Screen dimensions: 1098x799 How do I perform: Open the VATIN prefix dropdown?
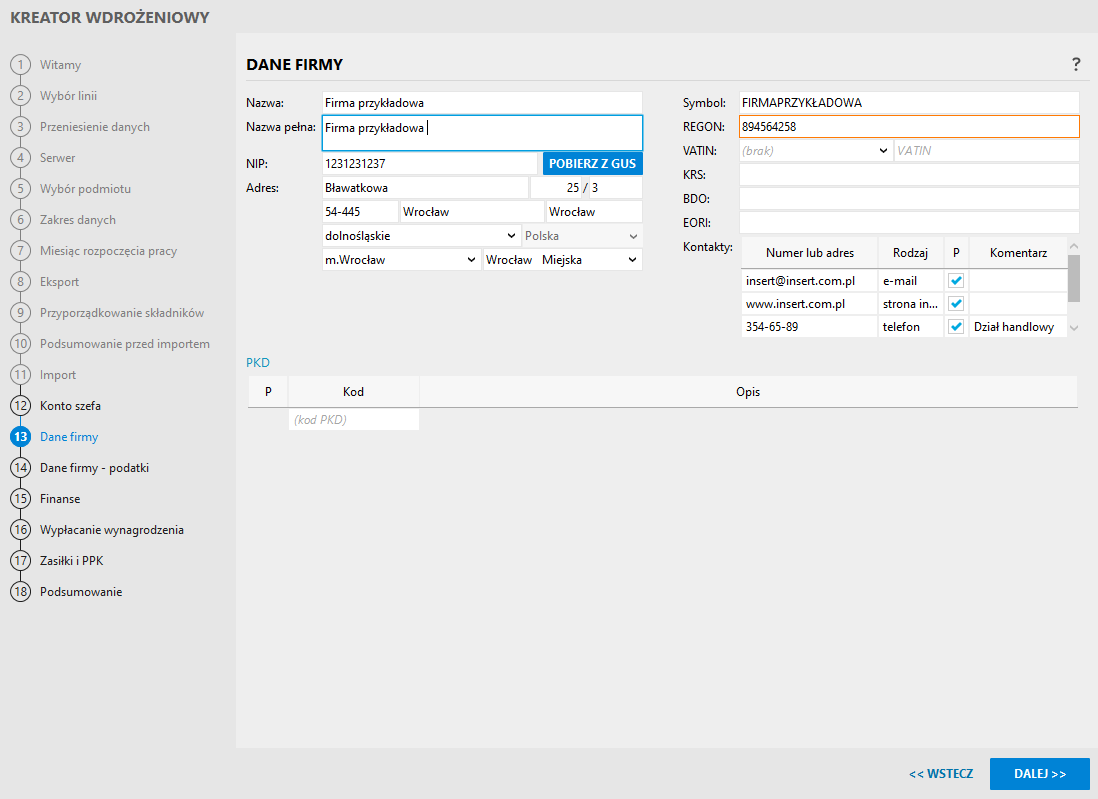pos(815,150)
